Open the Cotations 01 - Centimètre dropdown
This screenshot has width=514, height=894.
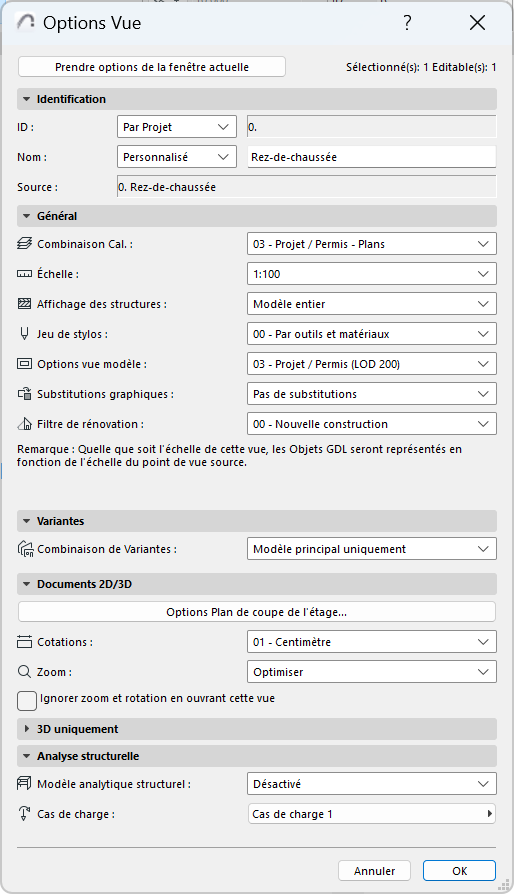(372, 642)
